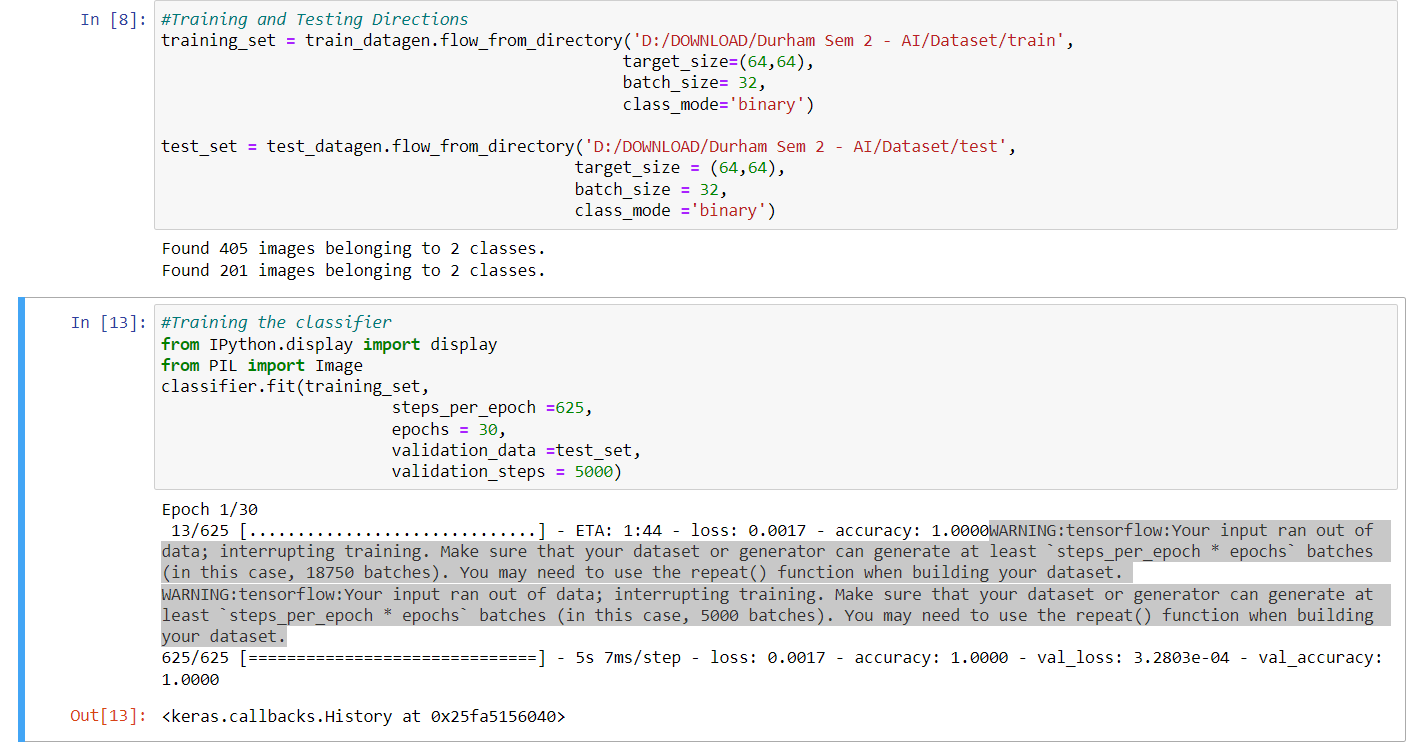1422x742 pixels.
Task: Click the Dataset/test directory path string
Action: click(x=801, y=146)
